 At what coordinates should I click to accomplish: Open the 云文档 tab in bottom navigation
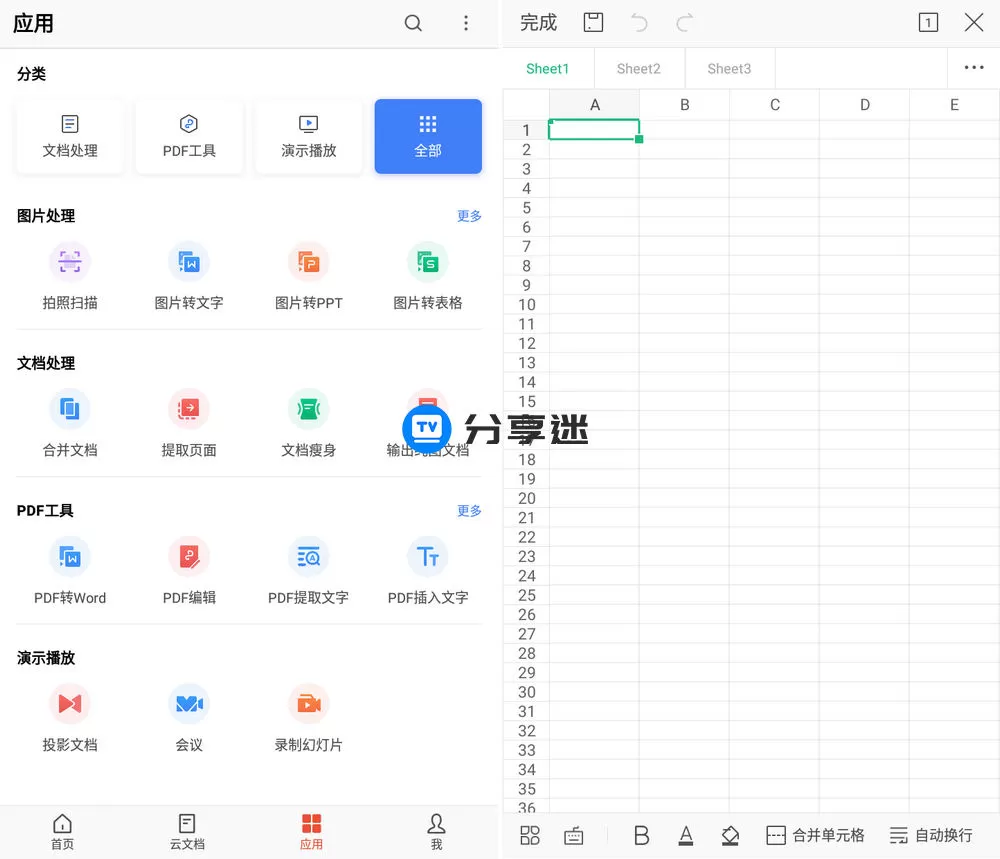point(186,832)
